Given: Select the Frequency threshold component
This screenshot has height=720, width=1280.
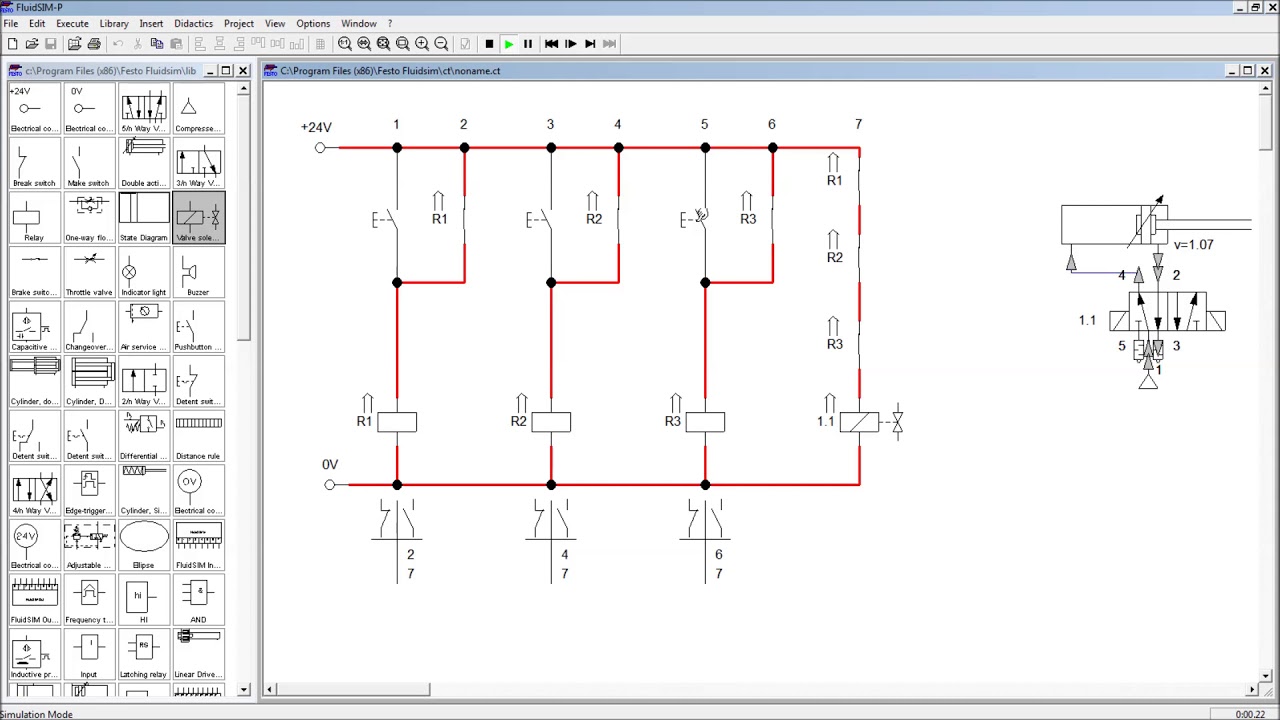Looking at the screenshot, I should coord(89,600).
